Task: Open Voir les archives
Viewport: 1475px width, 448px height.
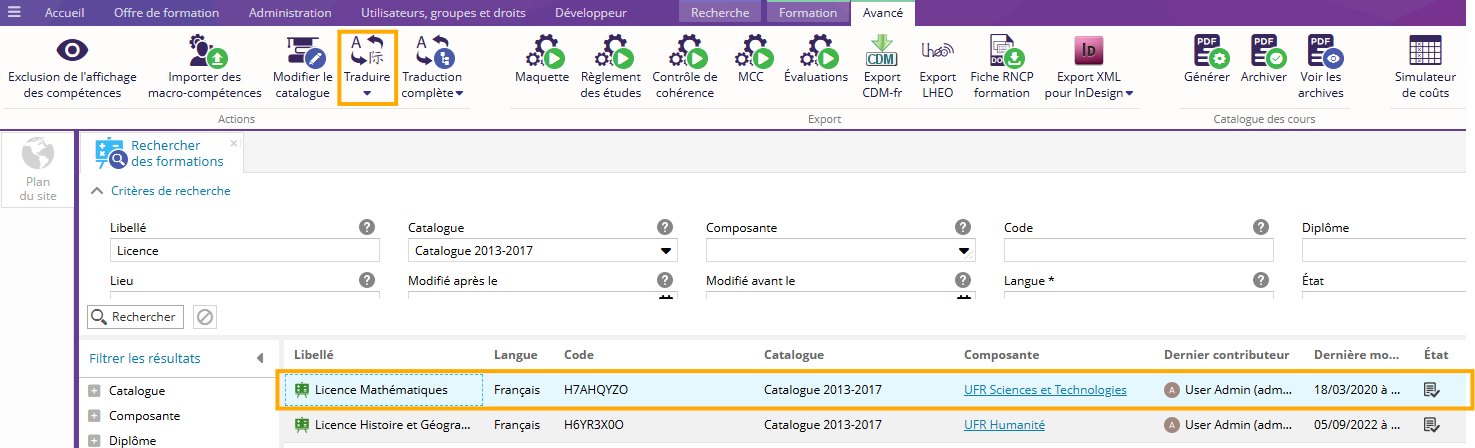Action: pyautogui.click(x=1321, y=52)
